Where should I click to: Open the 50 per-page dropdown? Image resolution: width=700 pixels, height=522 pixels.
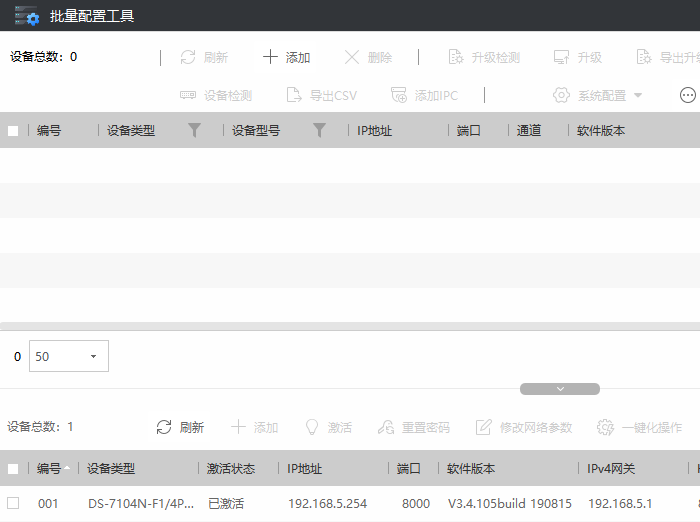coord(69,356)
